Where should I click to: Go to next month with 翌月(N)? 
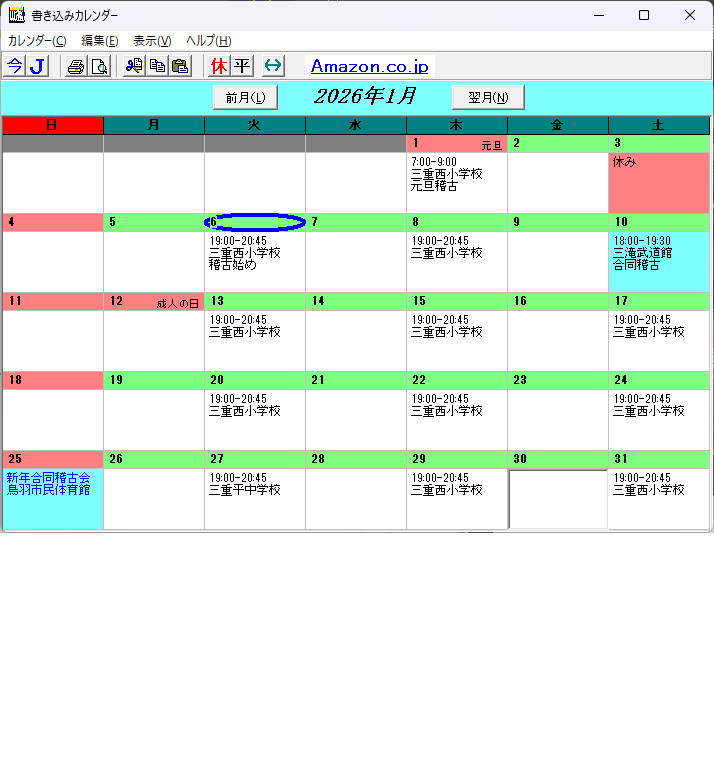(x=488, y=97)
